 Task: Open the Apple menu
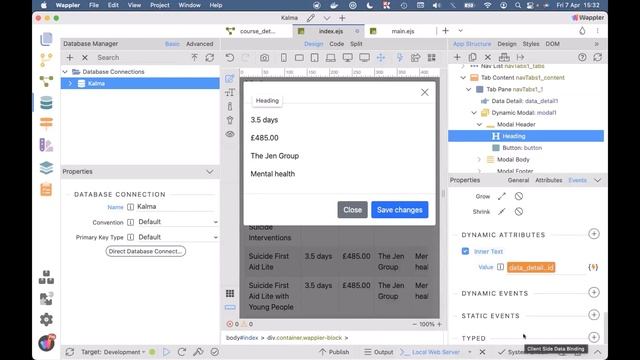pyautogui.click(x=43, y=5)
